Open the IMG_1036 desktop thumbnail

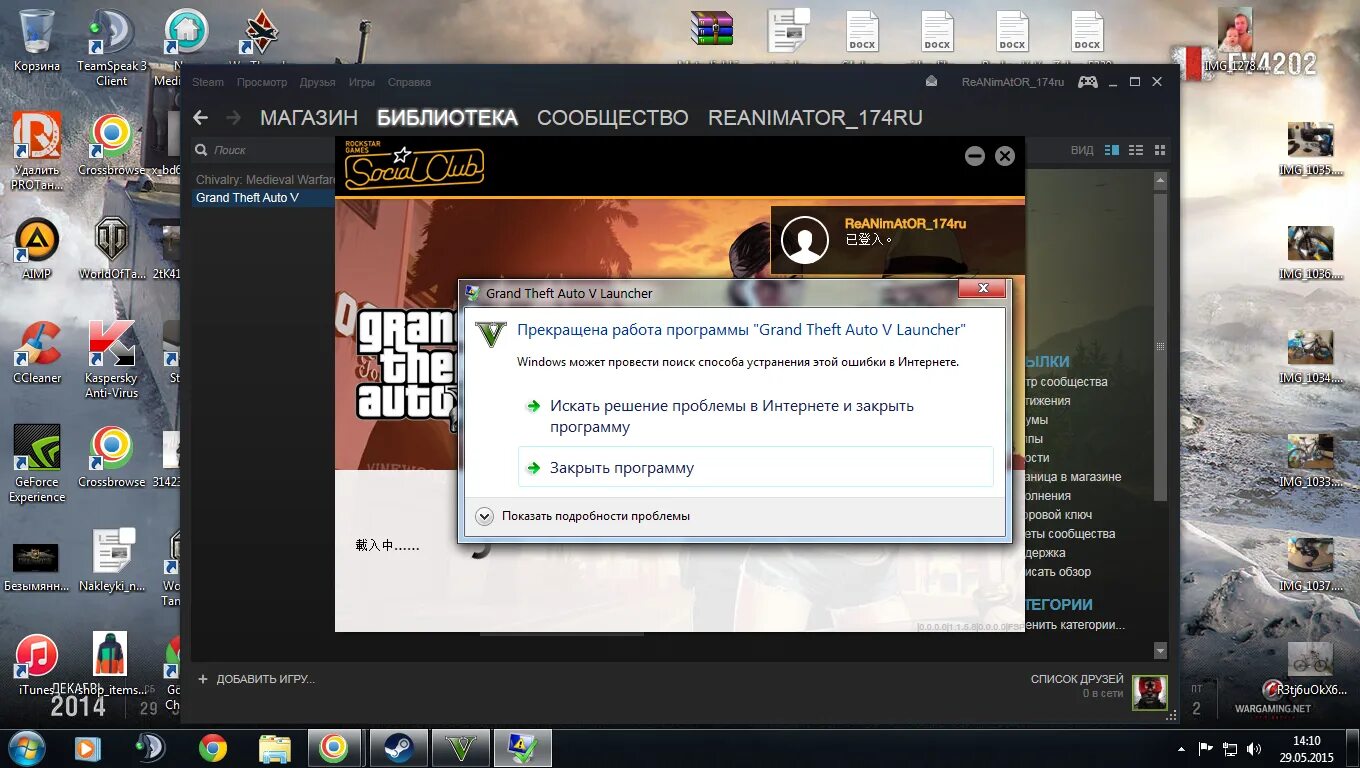coord(1310,254)
